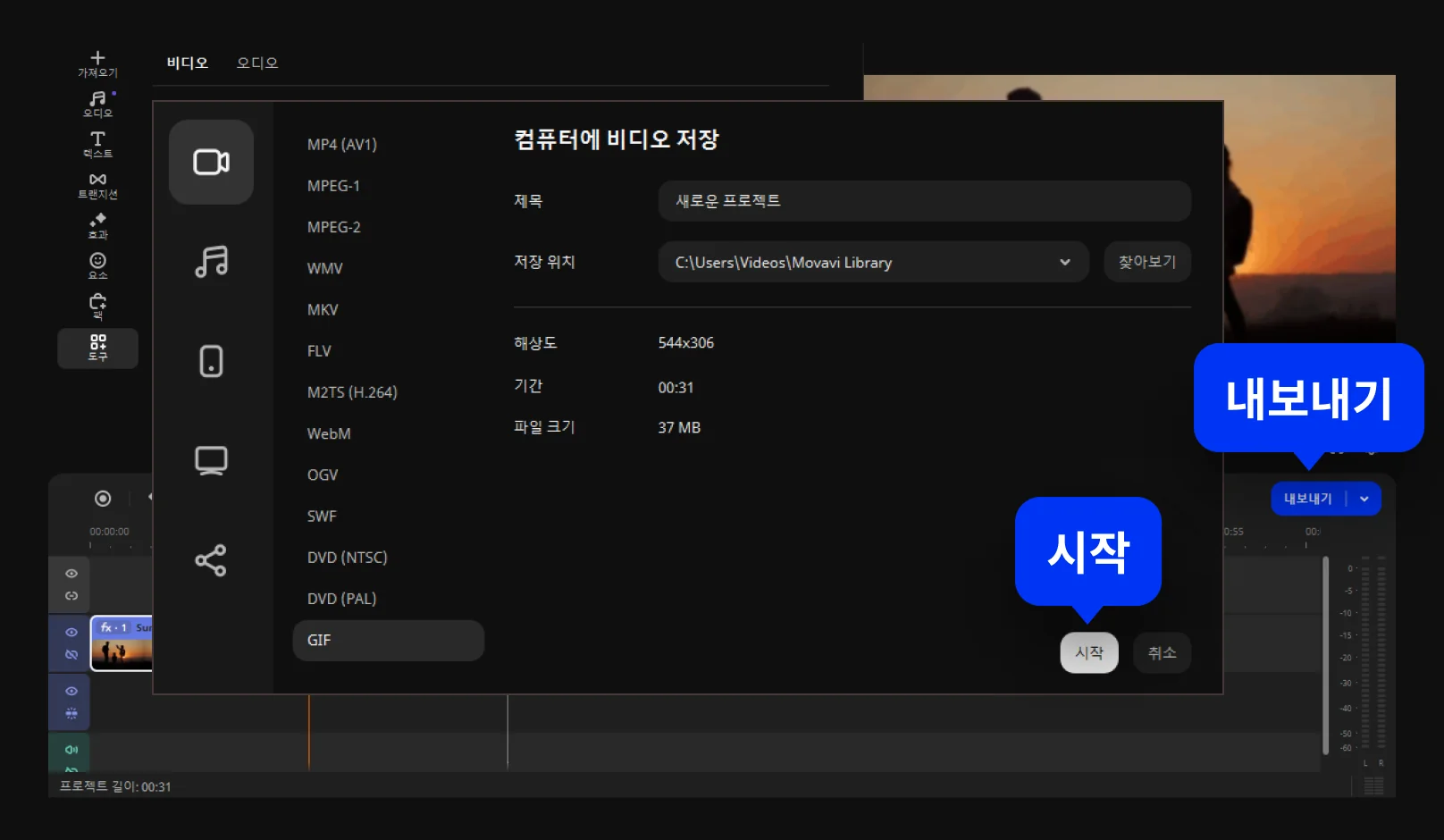Screen dimensions: 1444x840
Task: Select the video camera export category
Action: 211,162
